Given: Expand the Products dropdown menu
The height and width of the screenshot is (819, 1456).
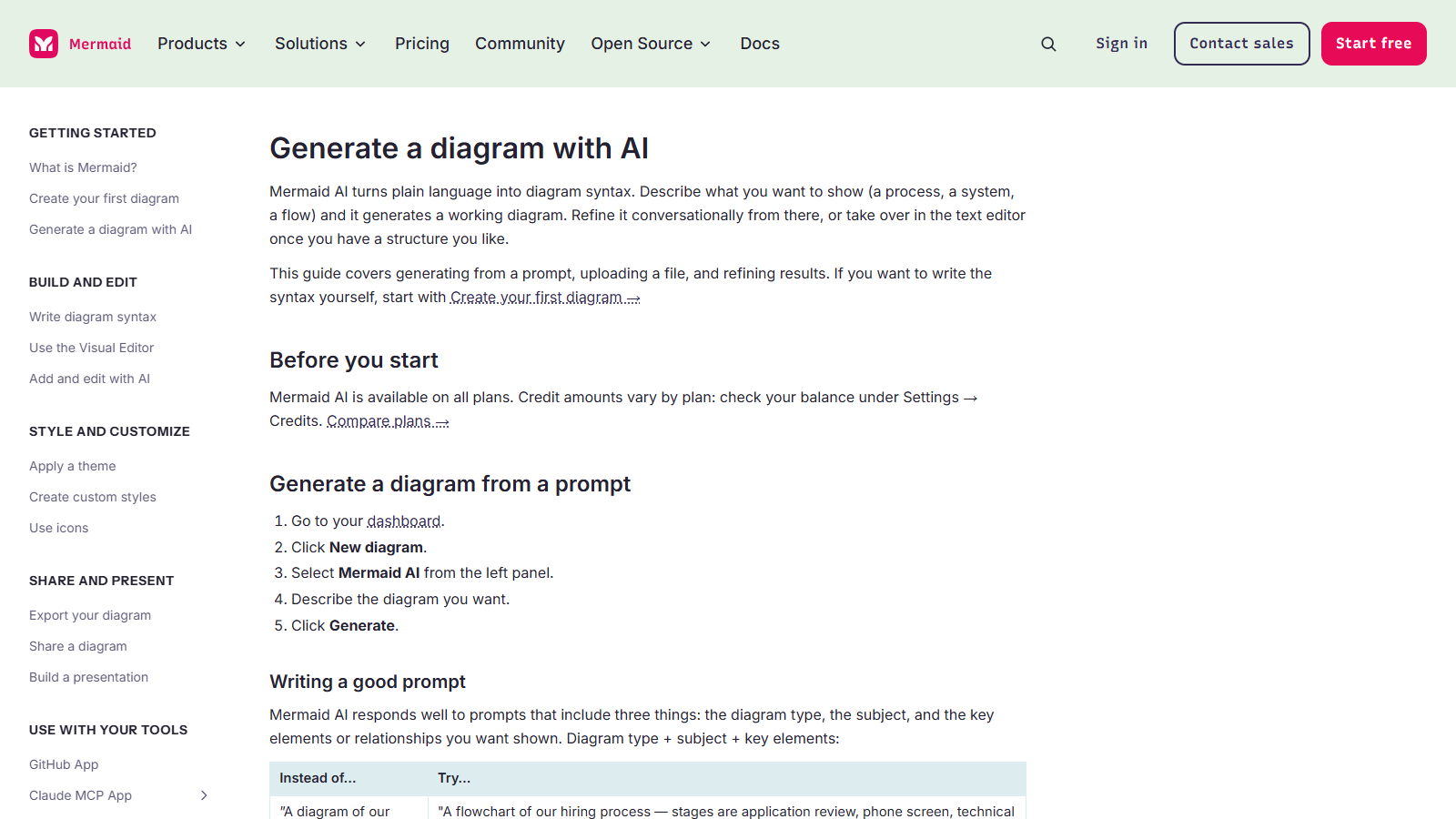Looking at the screenshot, I should [x=201, y=44].
